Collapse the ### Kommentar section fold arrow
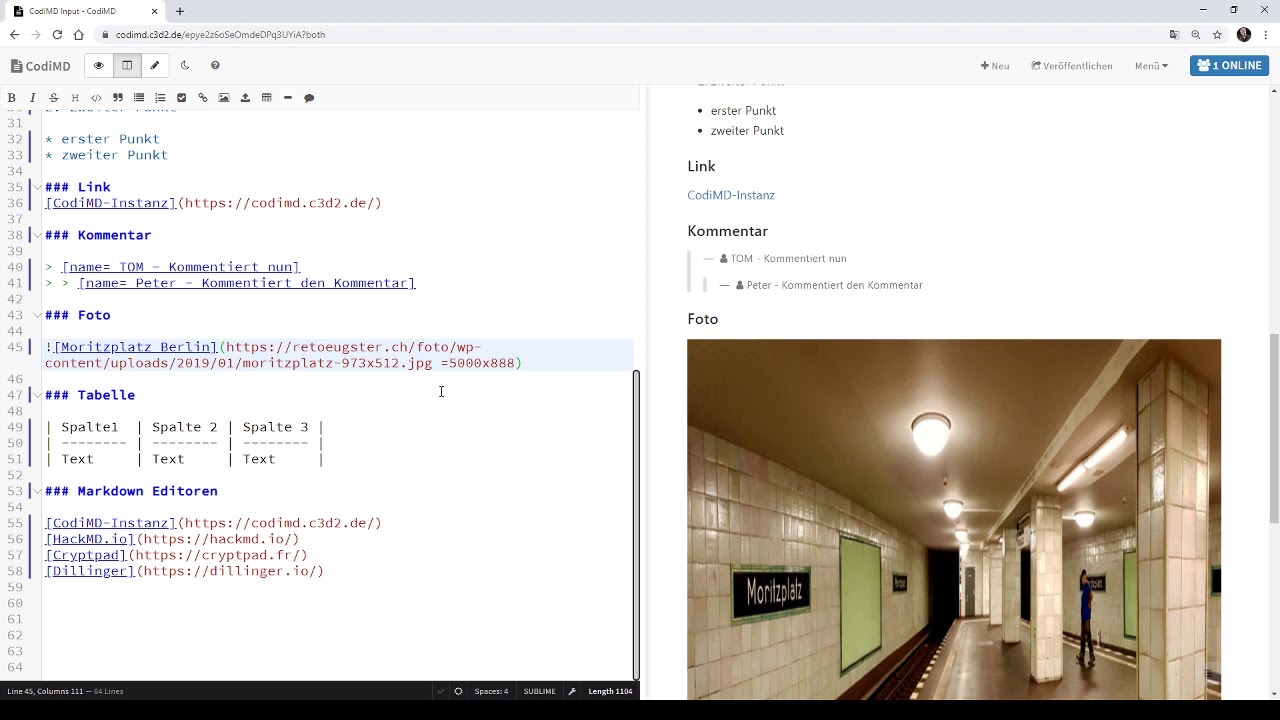Image resolution: width=1280 pixels, height=720 pixels. 37,235
